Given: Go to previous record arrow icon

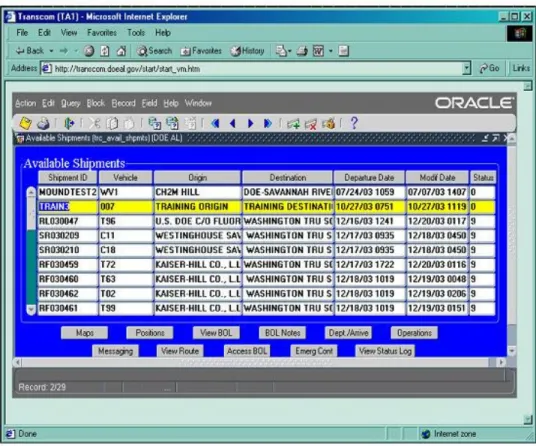Looking at the screenshot, I should point(233,123).
